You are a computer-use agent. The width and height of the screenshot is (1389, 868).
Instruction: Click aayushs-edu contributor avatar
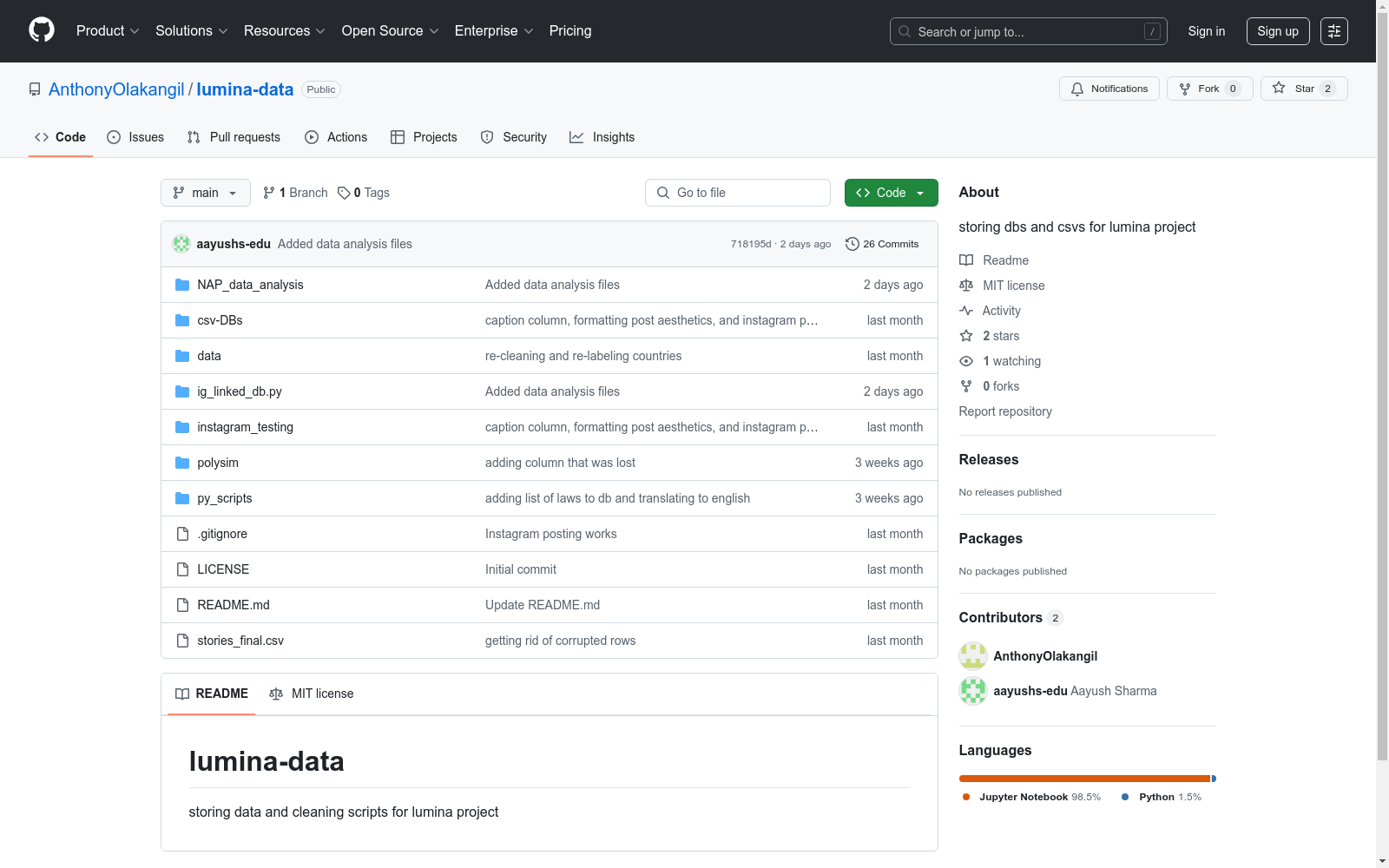click(x=973, y=691)
